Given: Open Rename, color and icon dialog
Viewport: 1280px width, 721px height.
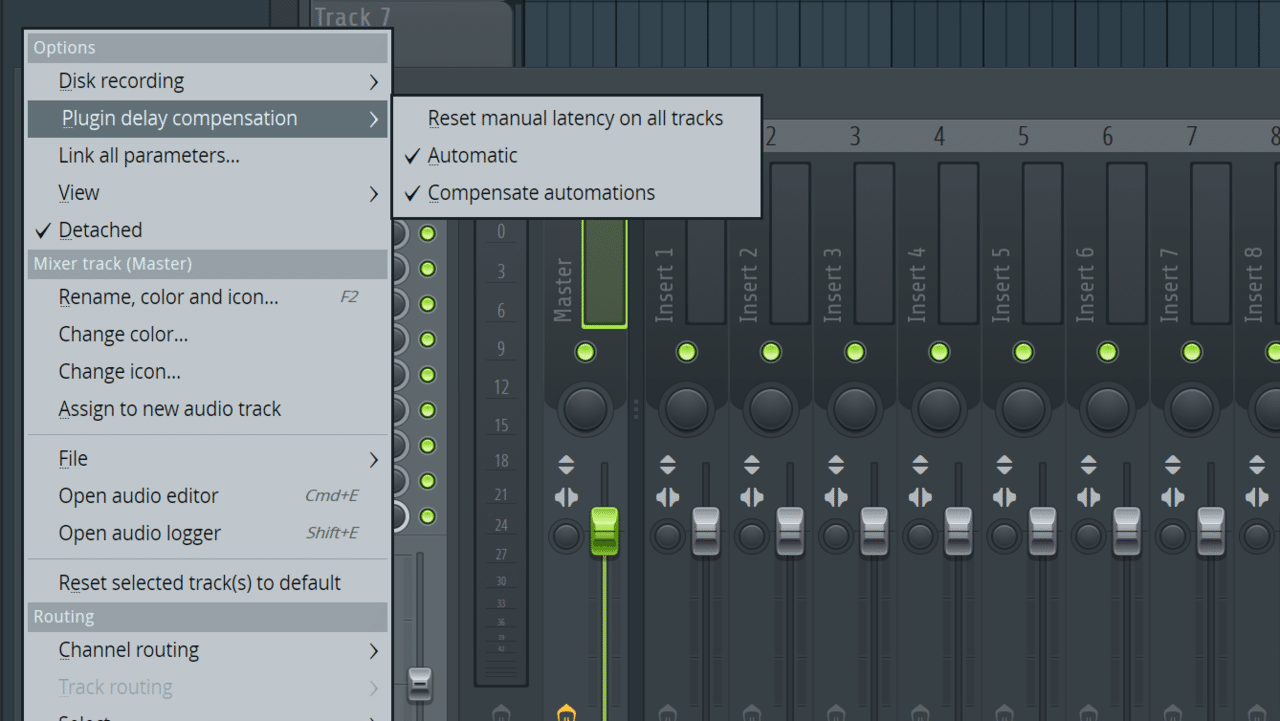Looking at the screenshot, I should point(169,296).
